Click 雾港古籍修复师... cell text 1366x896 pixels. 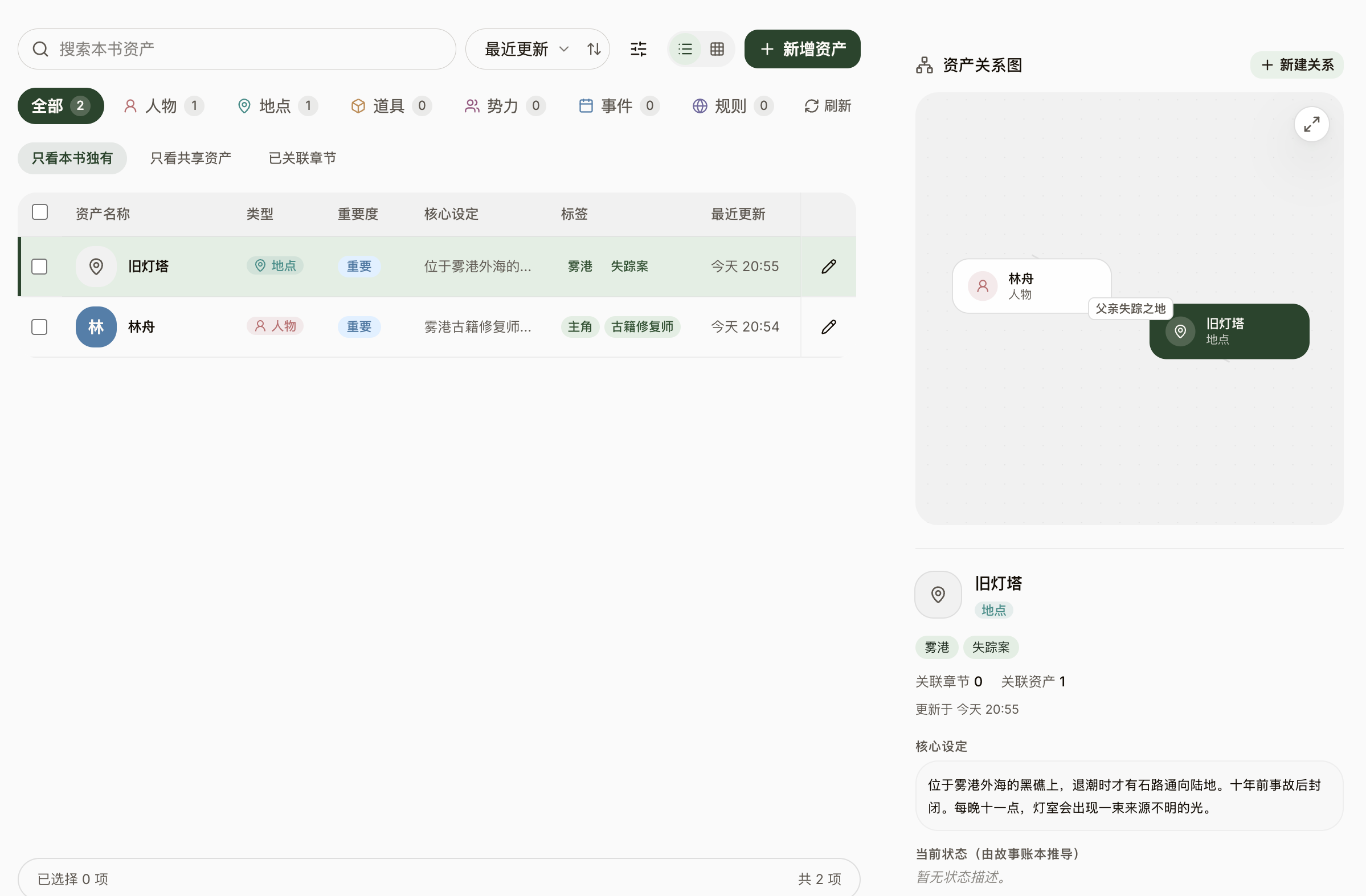pyautogui.click(x=477, y=326)
